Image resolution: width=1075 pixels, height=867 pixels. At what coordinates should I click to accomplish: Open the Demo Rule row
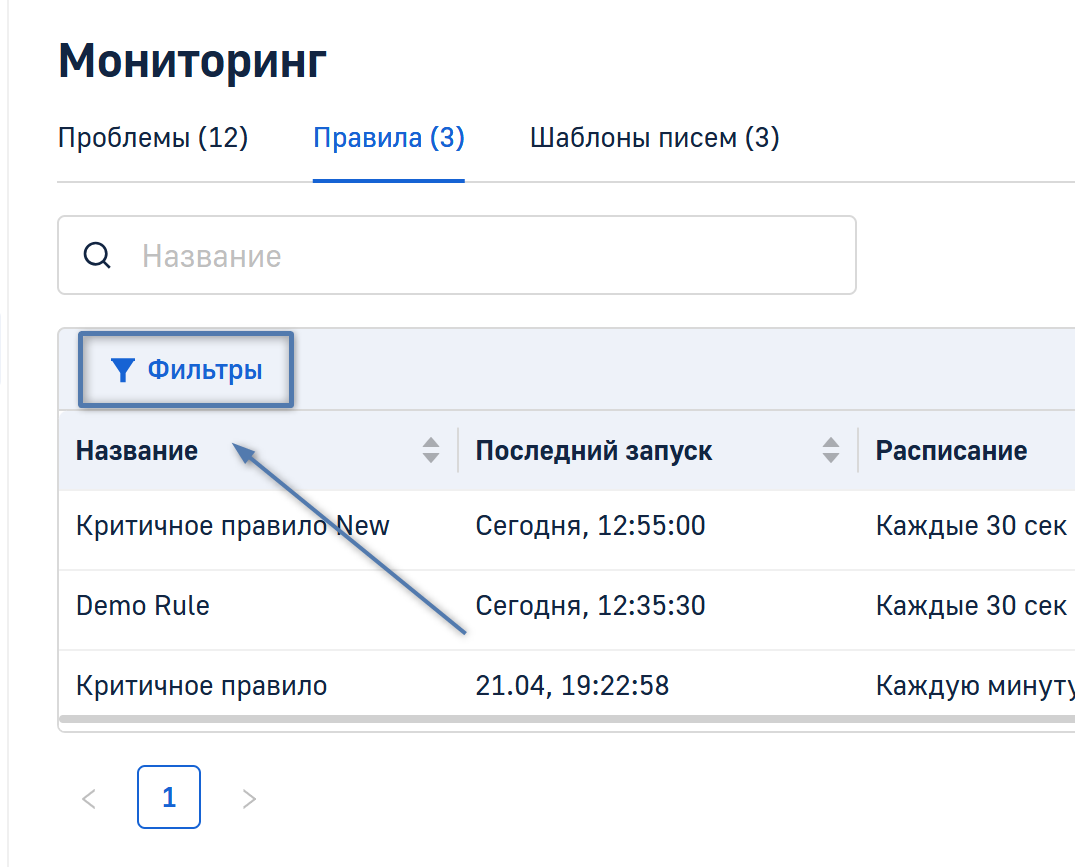coord(143,606)
